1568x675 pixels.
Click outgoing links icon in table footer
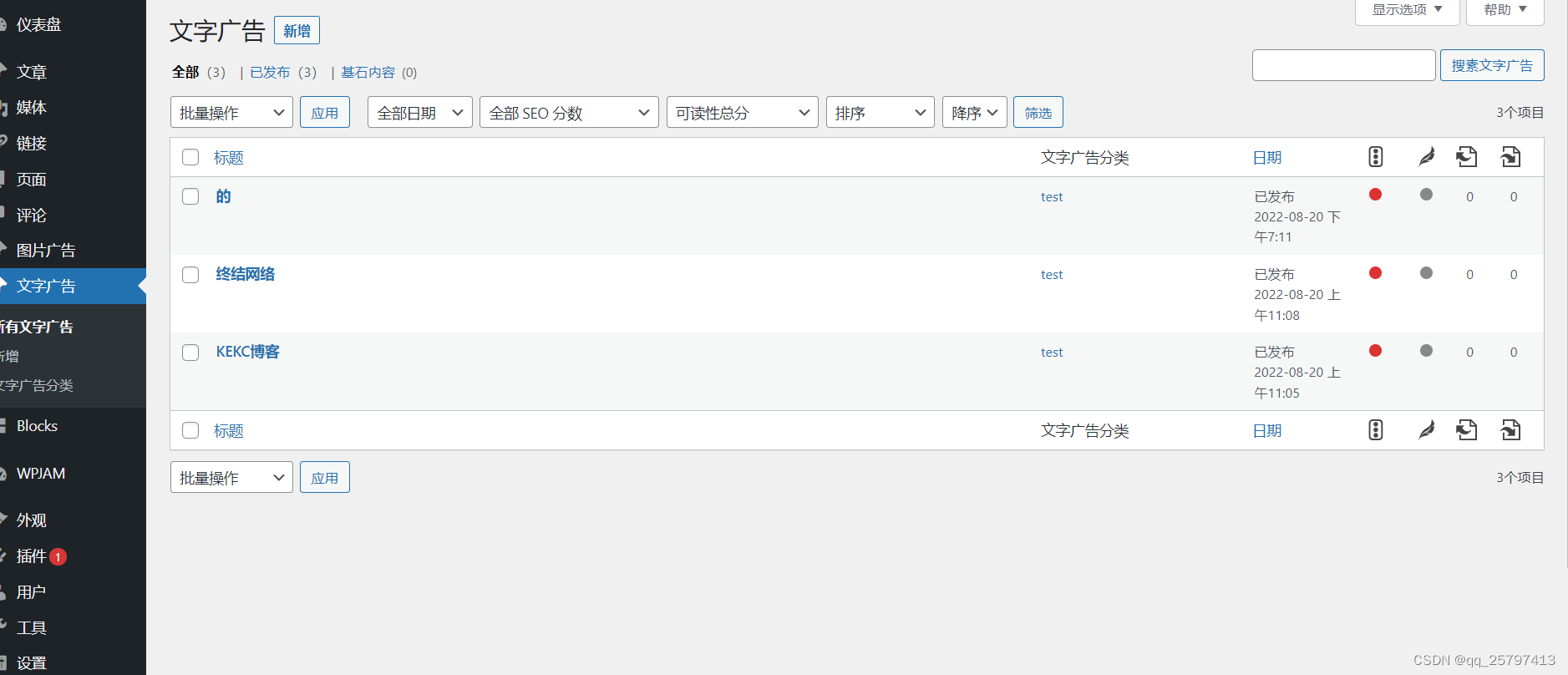[1467, 430]
